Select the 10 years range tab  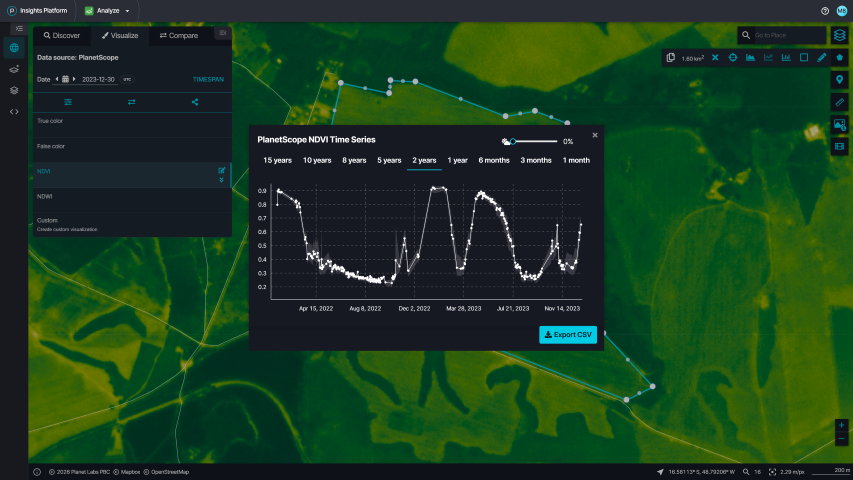click(x=317, y=161)
